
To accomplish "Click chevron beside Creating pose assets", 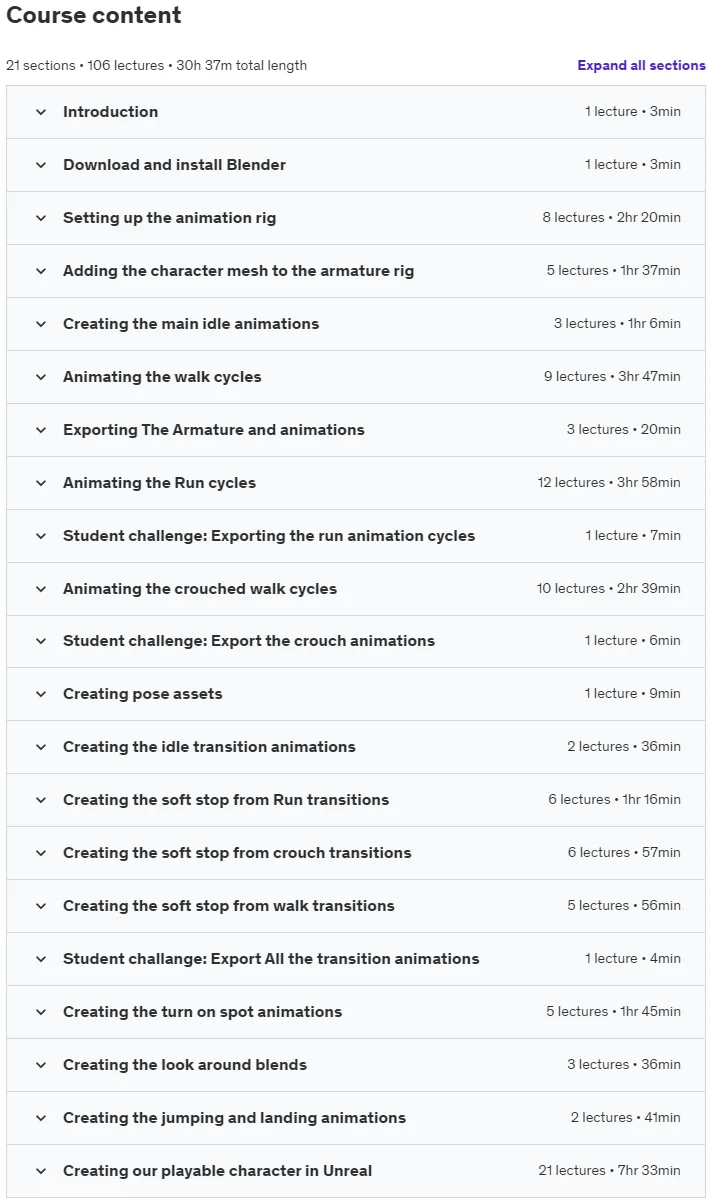I will (x=41, y=694).
